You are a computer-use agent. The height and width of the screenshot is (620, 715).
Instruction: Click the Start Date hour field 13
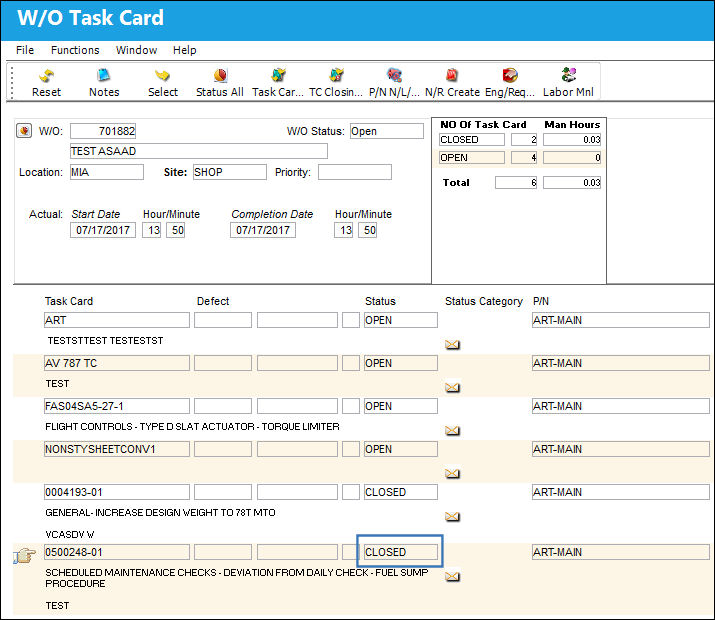click(x=152, y=230)
